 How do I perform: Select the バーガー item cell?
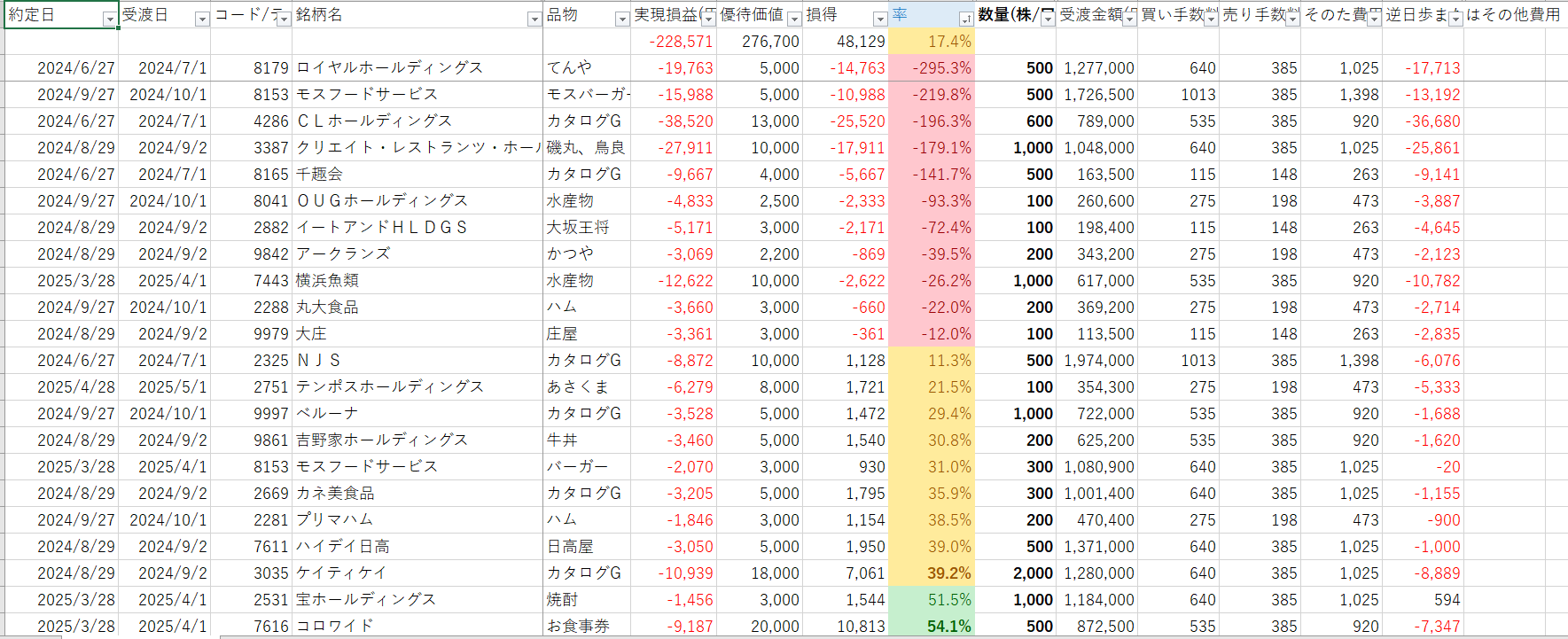(x=587, y=467)
